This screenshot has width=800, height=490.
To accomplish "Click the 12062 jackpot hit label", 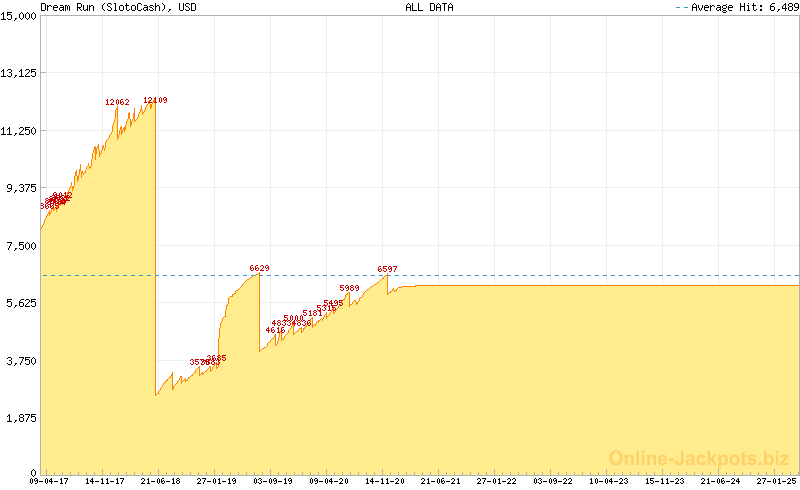I will pos(117,102).
